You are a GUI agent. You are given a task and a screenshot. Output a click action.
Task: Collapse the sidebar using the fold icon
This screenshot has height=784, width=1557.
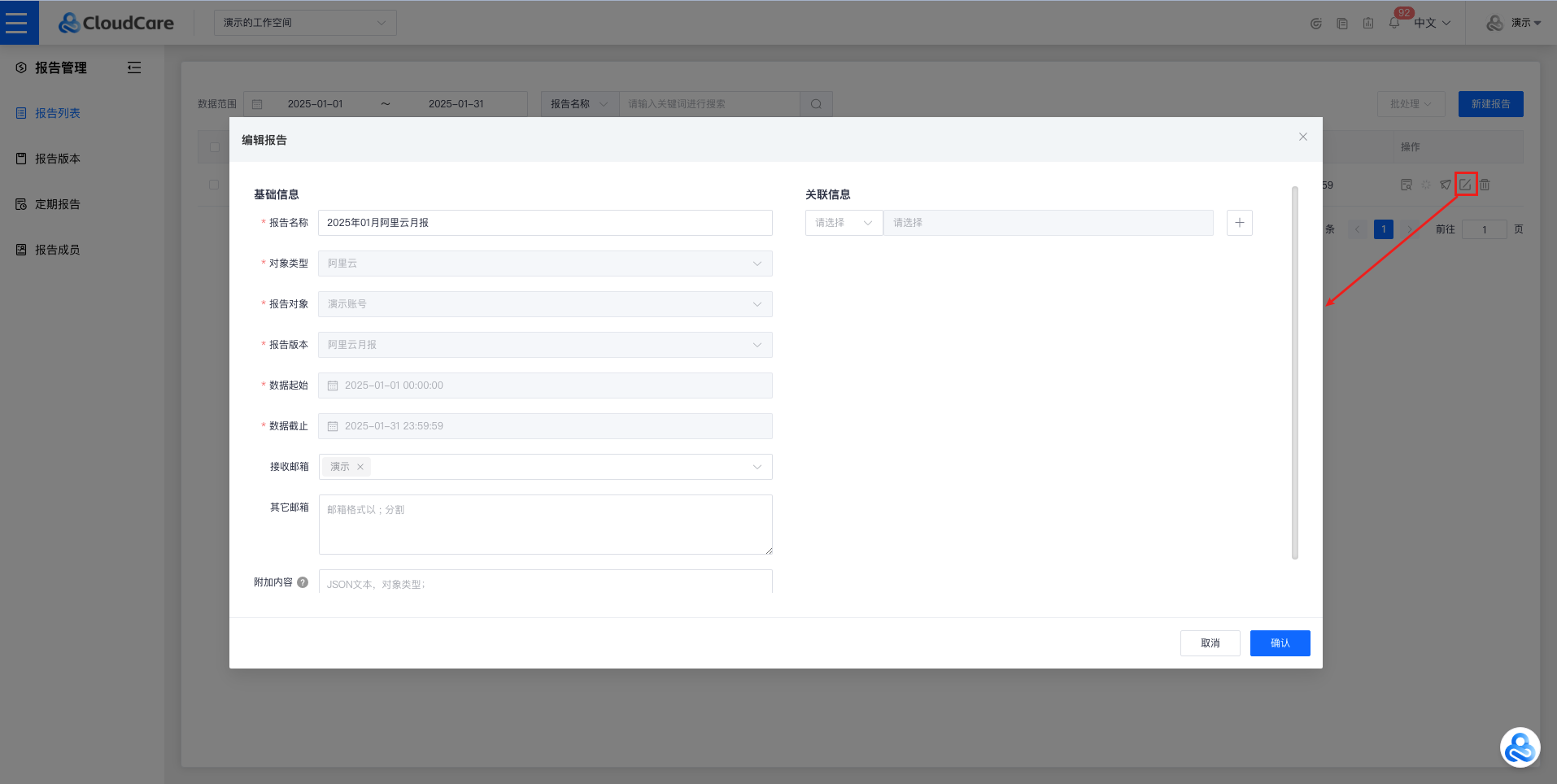click(134, 68)
